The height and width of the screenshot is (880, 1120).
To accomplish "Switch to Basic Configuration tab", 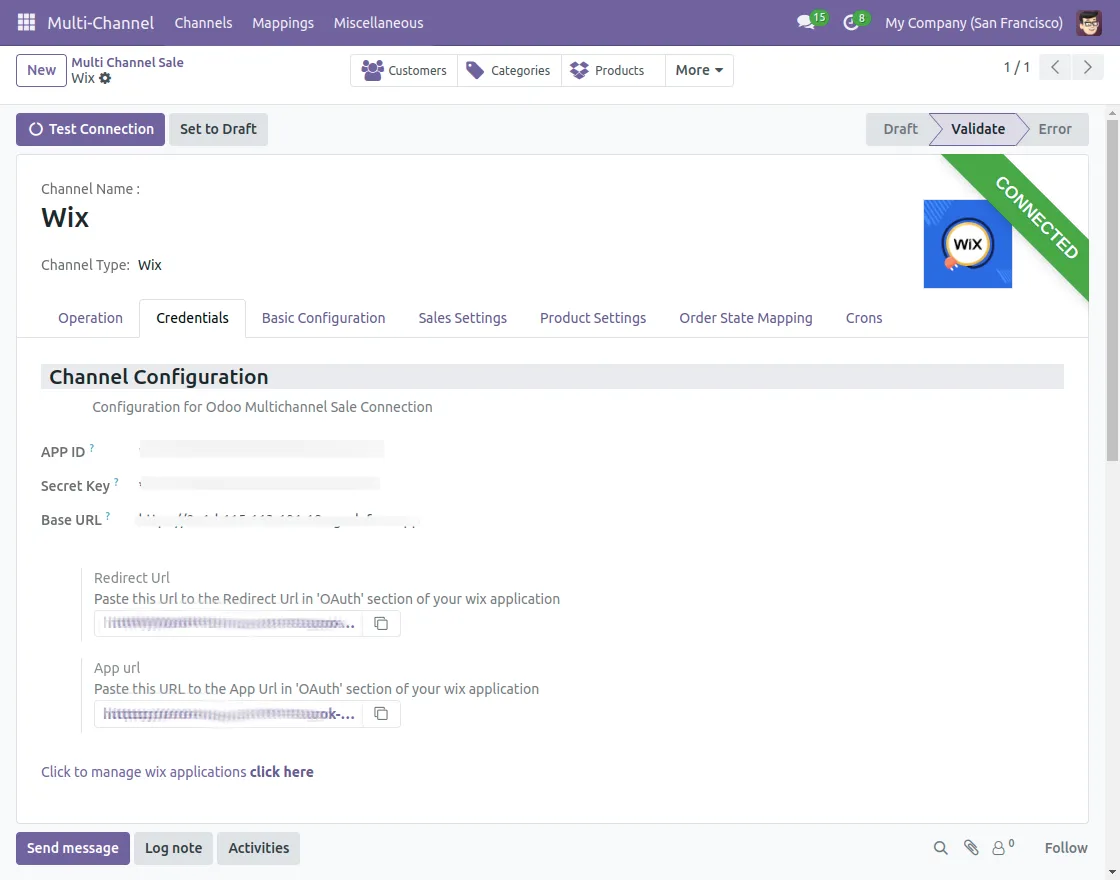I will tap(324, 318).
